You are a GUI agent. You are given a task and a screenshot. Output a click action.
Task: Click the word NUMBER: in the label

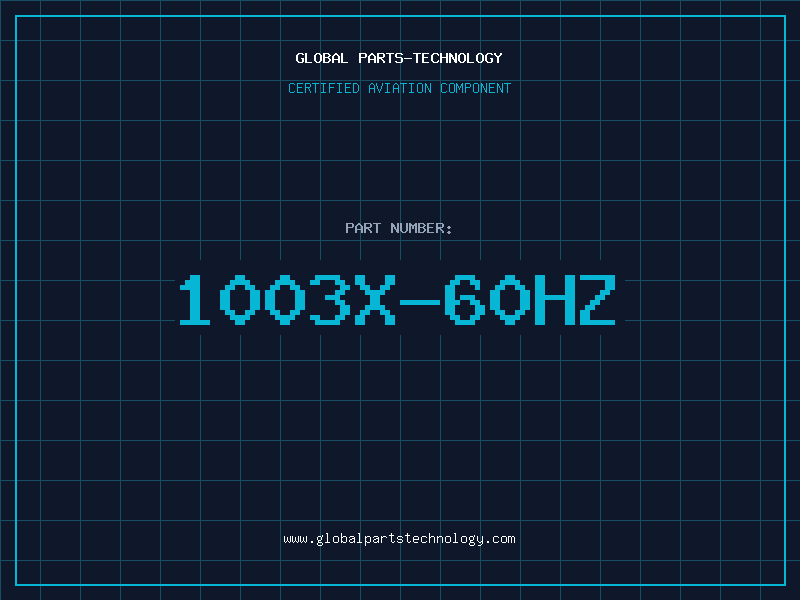point(421,228)
